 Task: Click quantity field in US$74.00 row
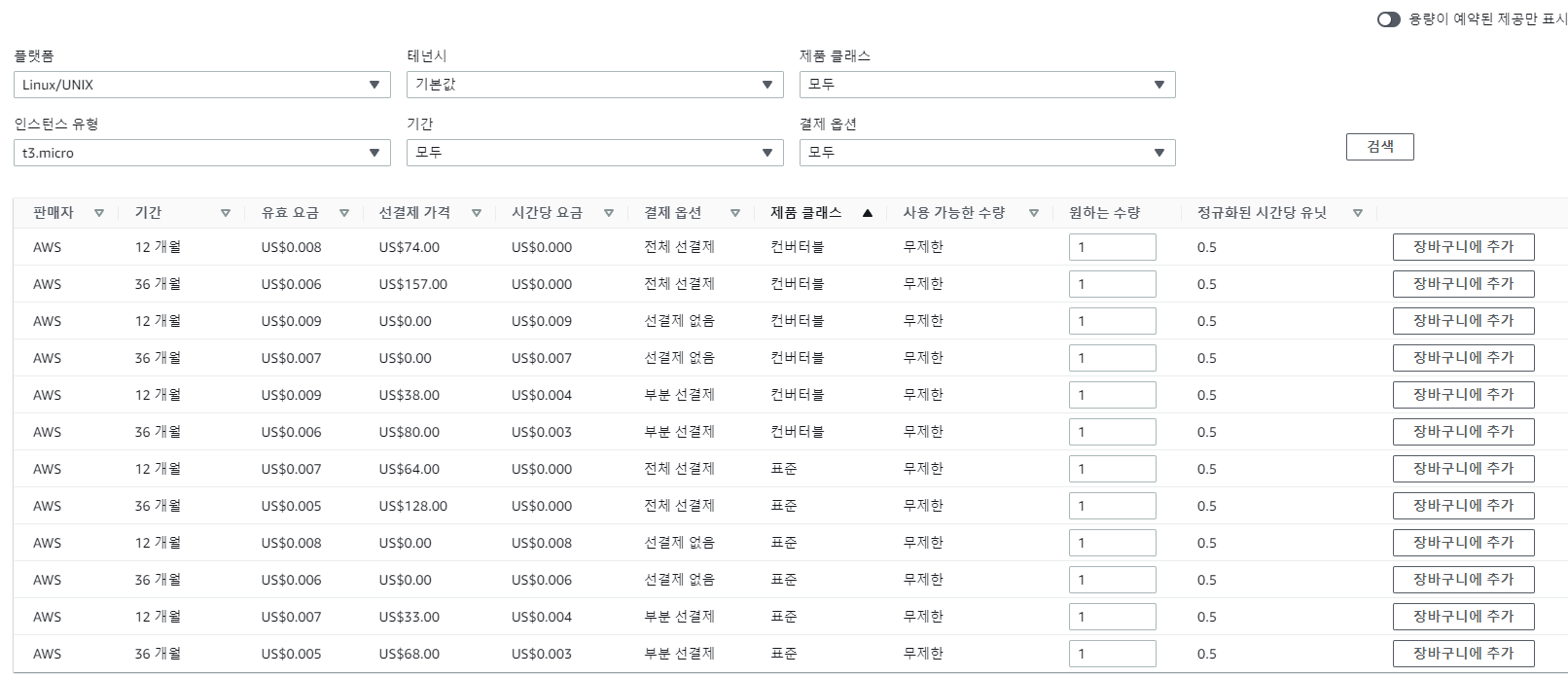[1113, 247]
